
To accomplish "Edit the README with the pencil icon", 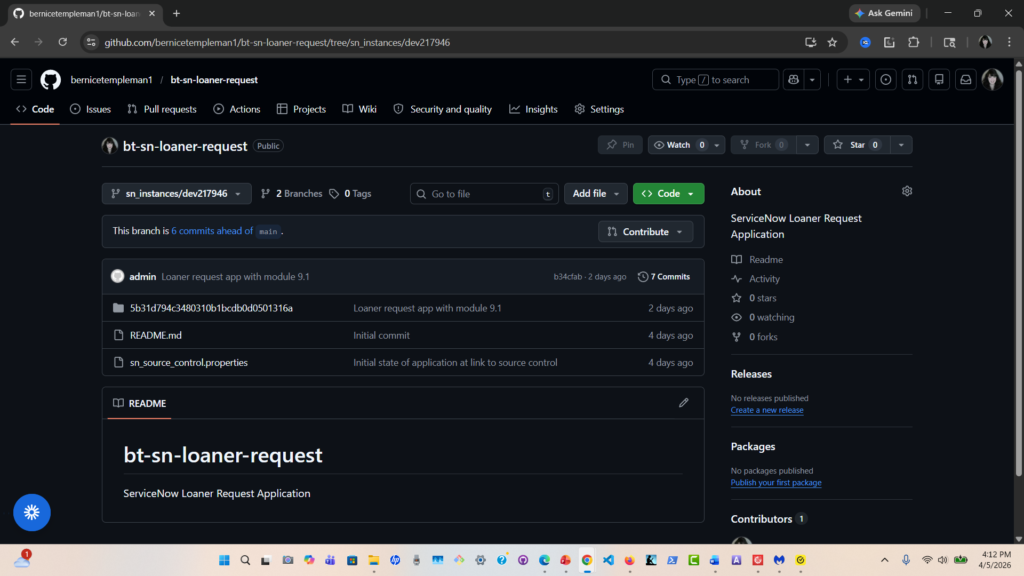I will (x=684, y=403).
